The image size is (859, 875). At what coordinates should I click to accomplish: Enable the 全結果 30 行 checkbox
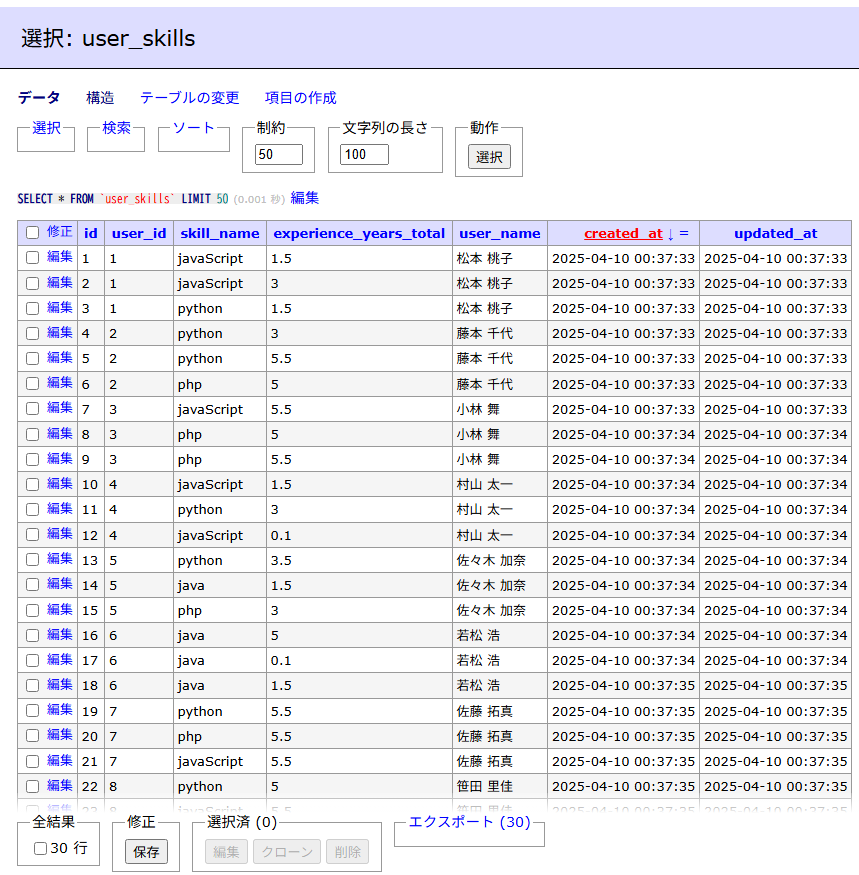click(x=40, y=848)
